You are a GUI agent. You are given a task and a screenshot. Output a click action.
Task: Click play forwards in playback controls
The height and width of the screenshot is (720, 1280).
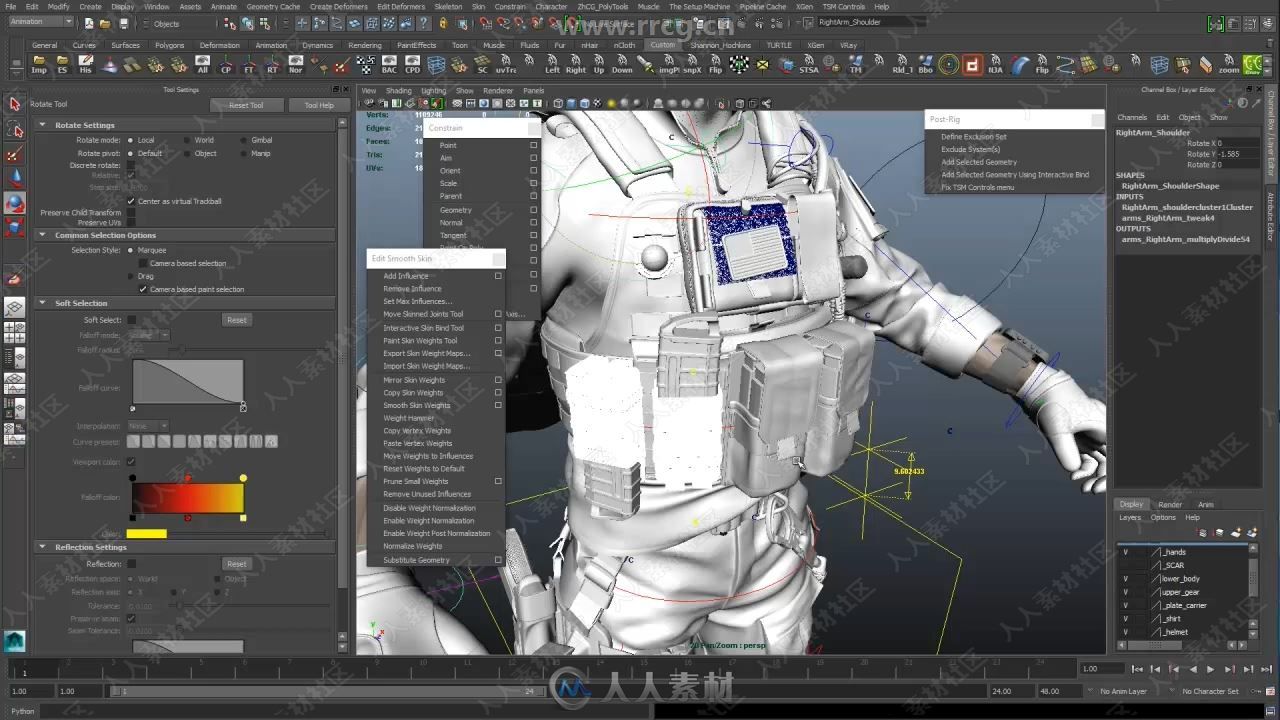pos(1211,669)
